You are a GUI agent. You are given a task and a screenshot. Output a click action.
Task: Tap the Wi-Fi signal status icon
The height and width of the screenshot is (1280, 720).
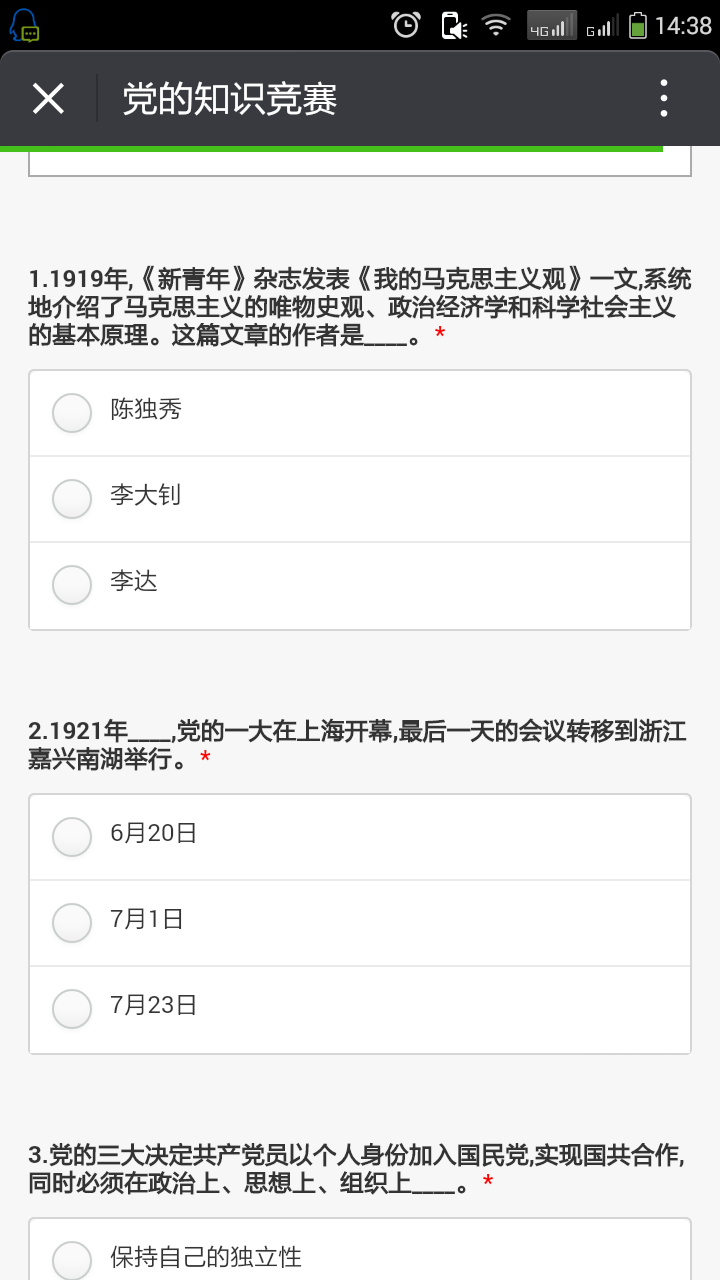[496, 25]
